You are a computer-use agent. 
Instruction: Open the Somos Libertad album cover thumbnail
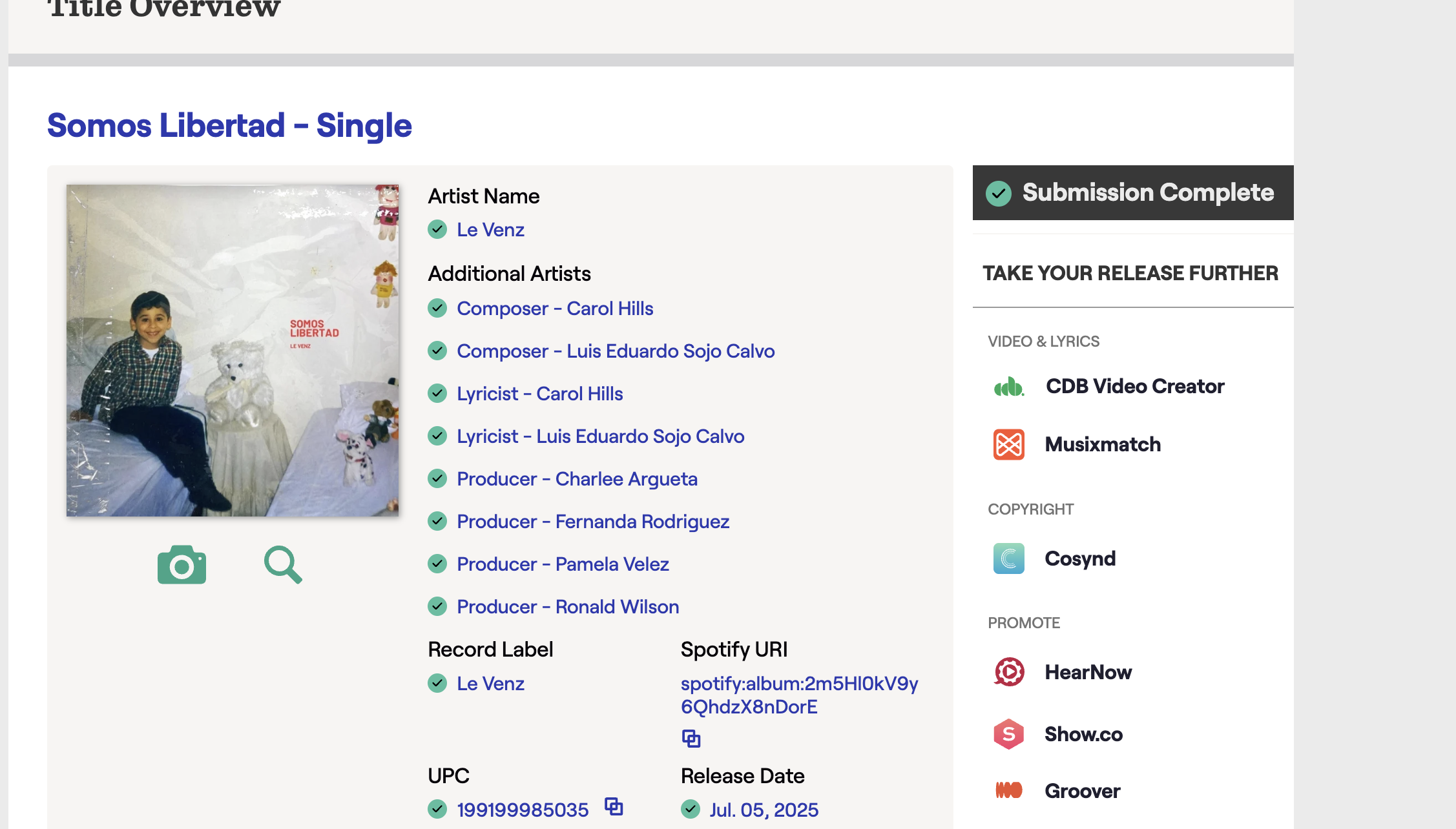coord(233,351)
